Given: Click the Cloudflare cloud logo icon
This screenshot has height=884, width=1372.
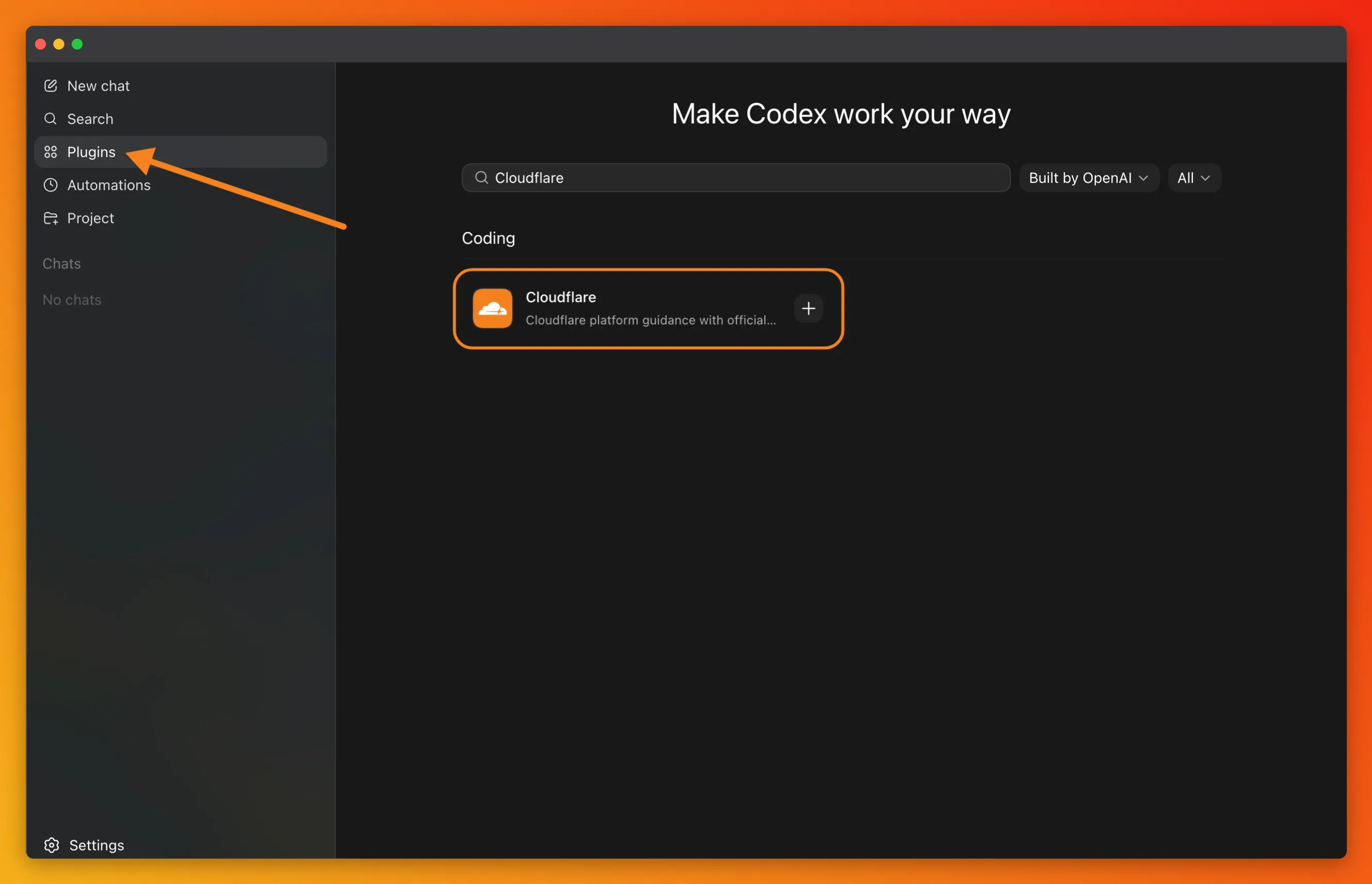Looking at the screenshot, I should point(492,308).
